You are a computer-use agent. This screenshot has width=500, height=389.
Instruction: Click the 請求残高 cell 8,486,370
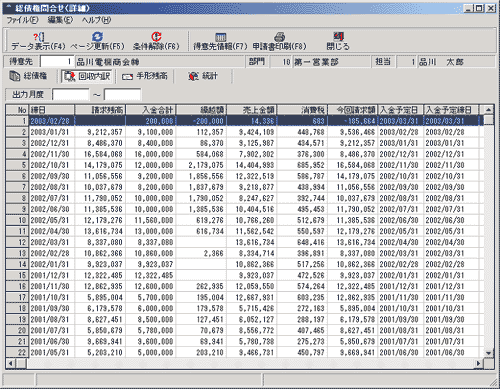(x=100, y=143)
